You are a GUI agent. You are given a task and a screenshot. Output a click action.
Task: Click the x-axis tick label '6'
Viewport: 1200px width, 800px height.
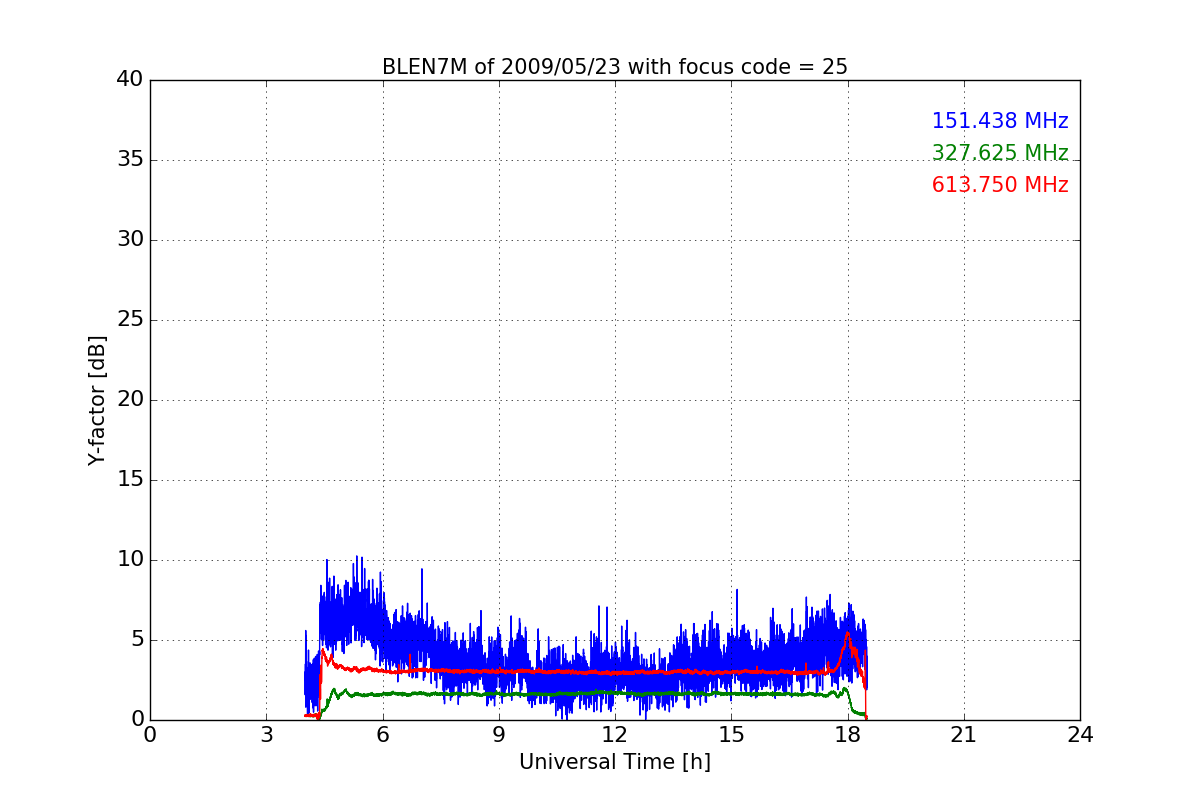point(383,734)
